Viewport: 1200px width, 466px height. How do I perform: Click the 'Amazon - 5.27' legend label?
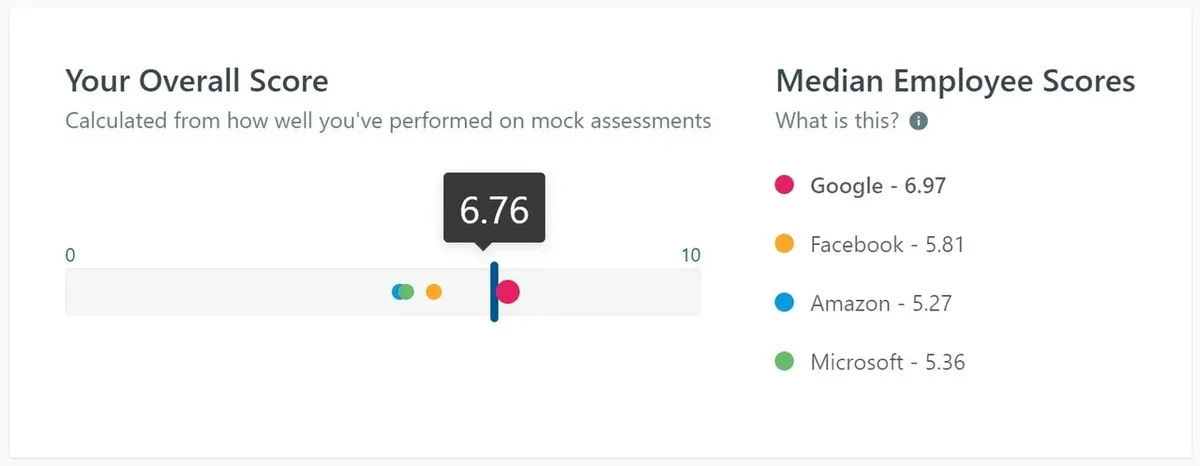point(881,303)
